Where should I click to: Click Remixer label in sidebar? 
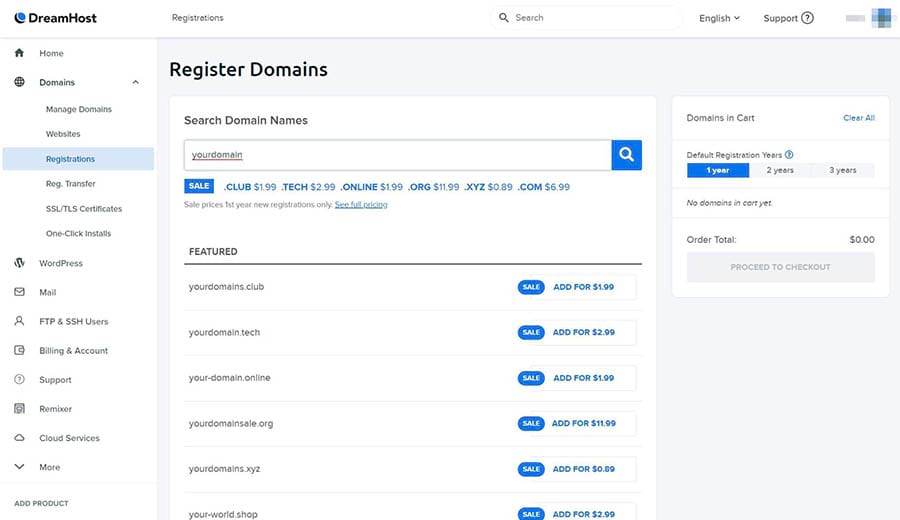tap(56, 409)
